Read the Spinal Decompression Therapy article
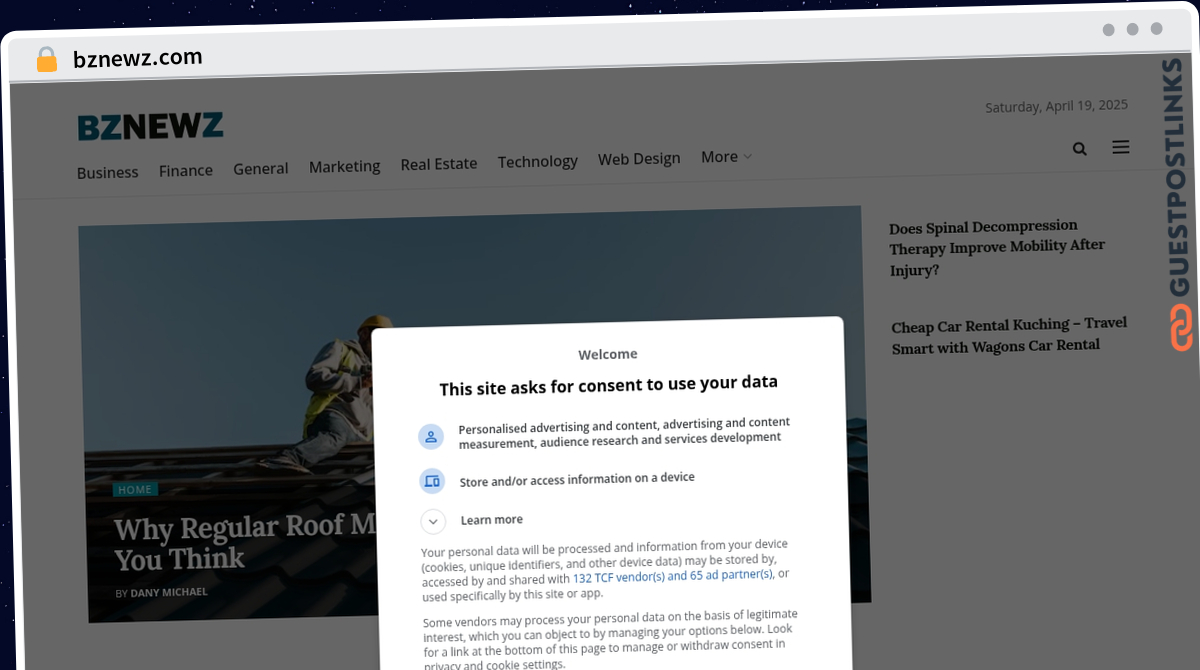 click(x=997, y=247)
